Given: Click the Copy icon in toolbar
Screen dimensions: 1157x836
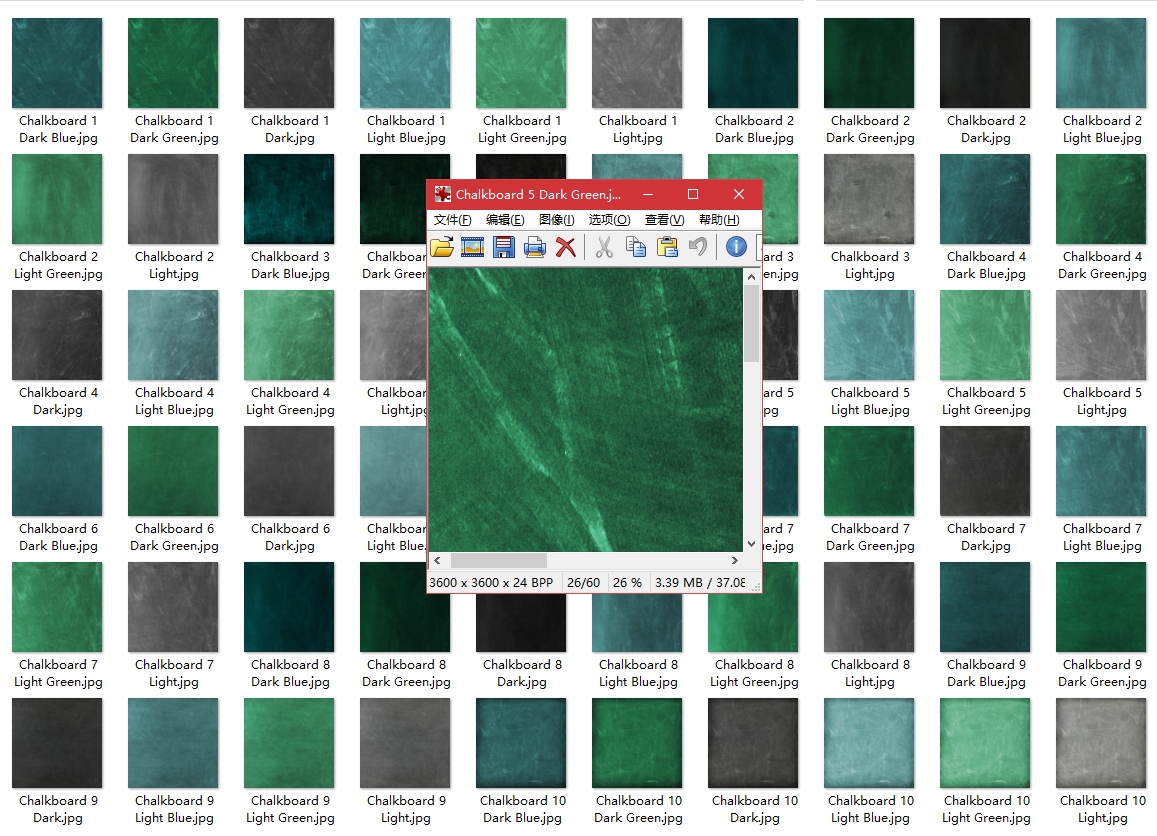Looking at the screenshot, I should (635, 247).
